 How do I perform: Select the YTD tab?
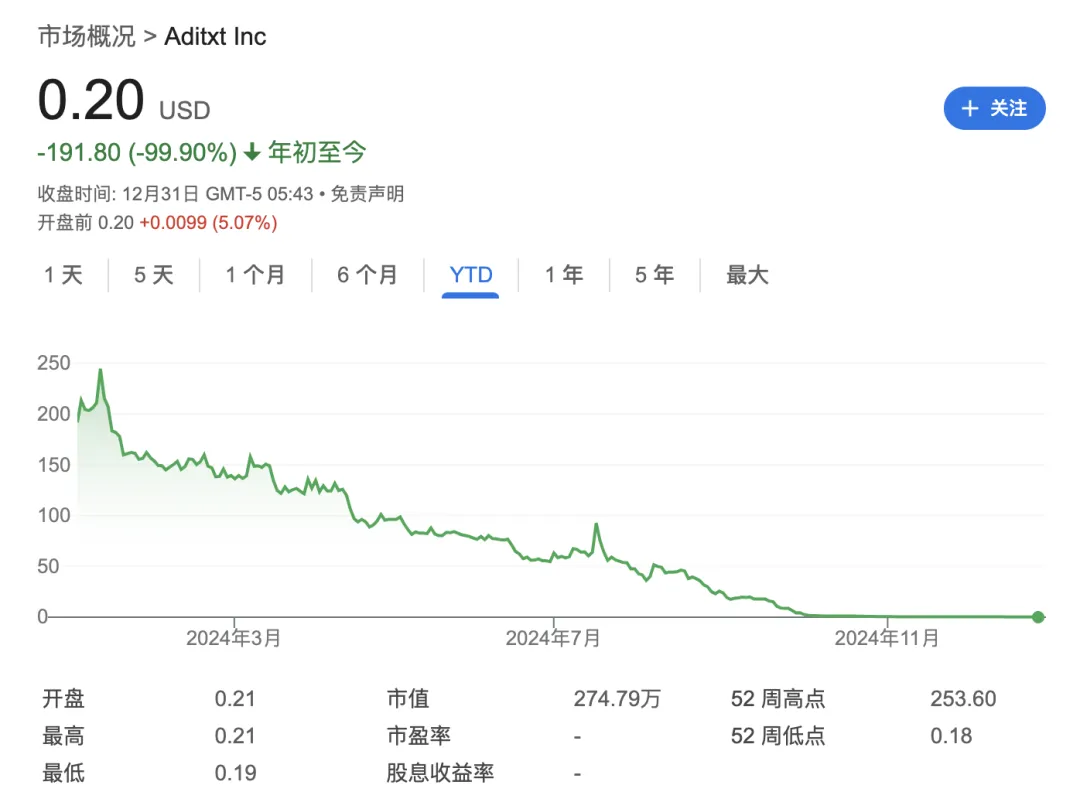[x=471, y=275]
